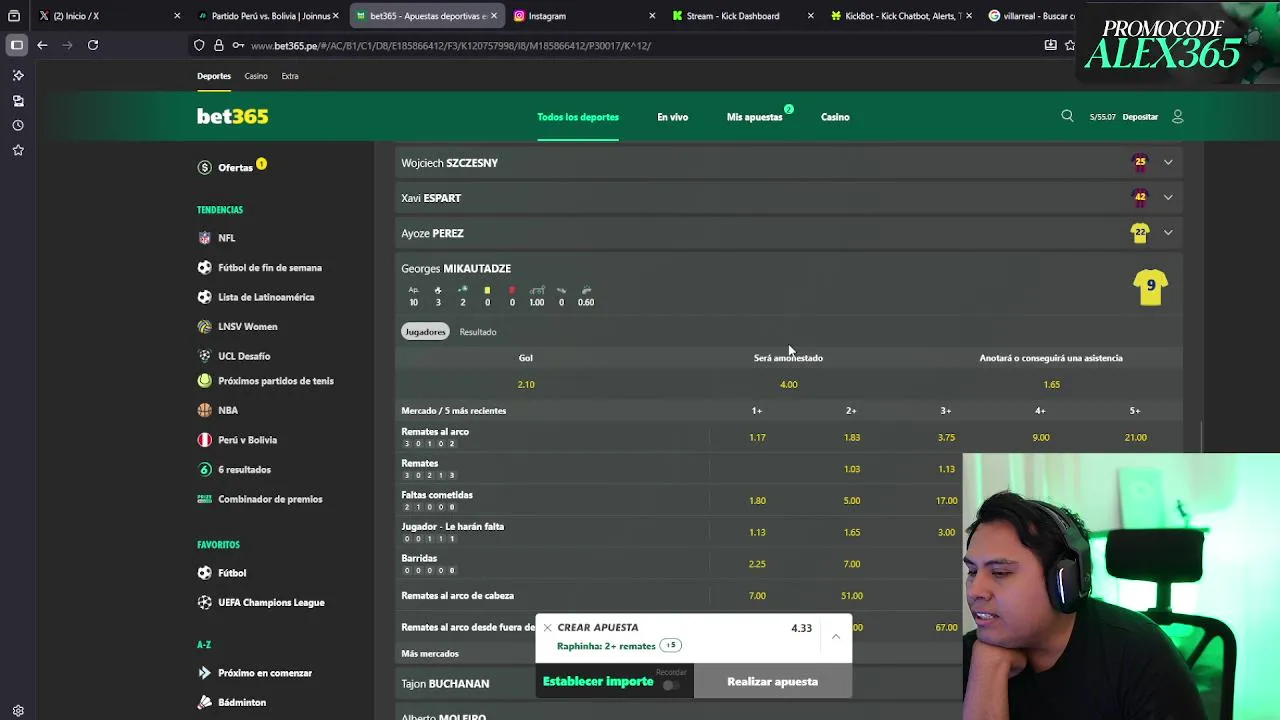1280x720 pixels.
Task: Remove Raphinha selection with X icon
Action: click(x=547, y=628)
